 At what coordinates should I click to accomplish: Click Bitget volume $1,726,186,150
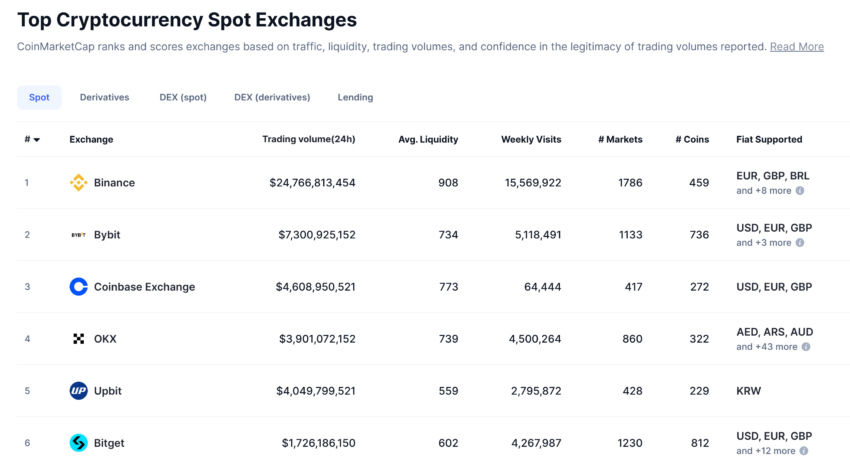(318, 443)
